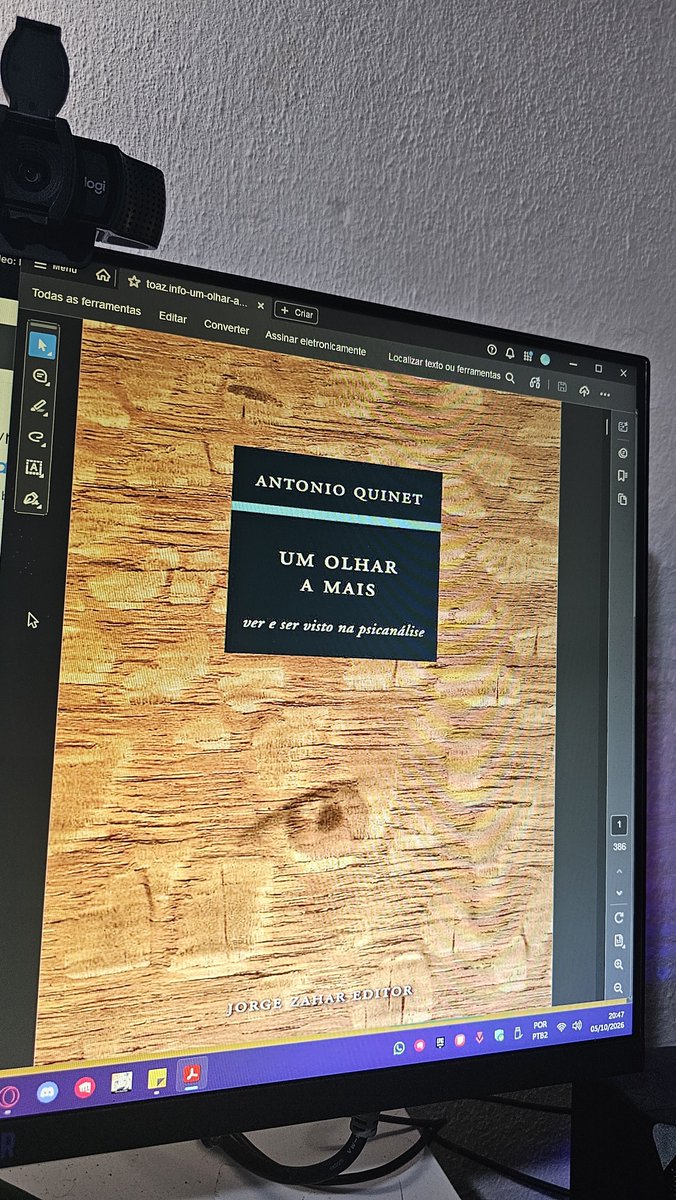The width and height of the screenshot is (676, 1200).
Task: Zoom out of the document
Action: tap(619, 988)
